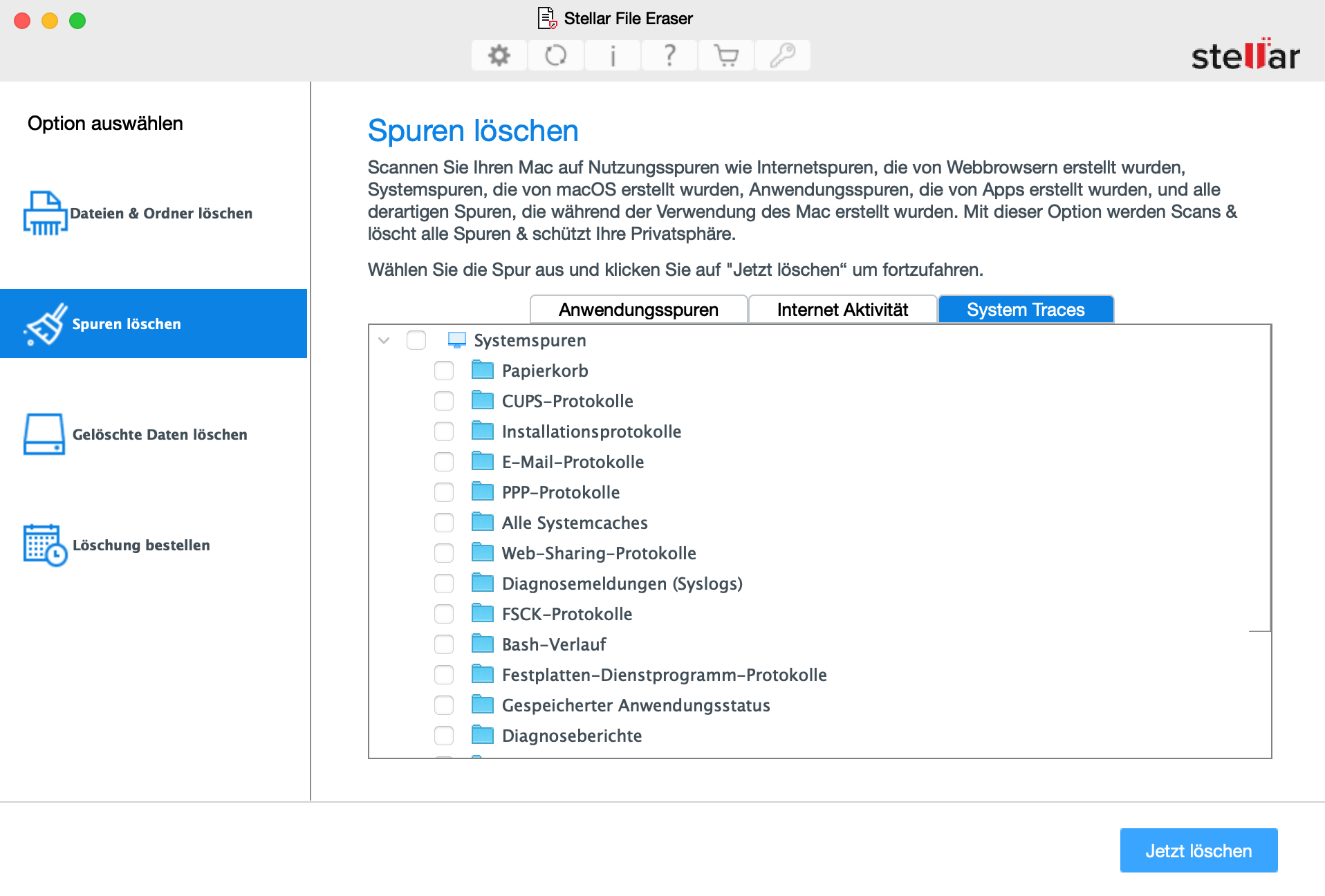Click the drive icon for Gelöschte Daten
The image size is (1325, 896).
click(x=44, y=434)
